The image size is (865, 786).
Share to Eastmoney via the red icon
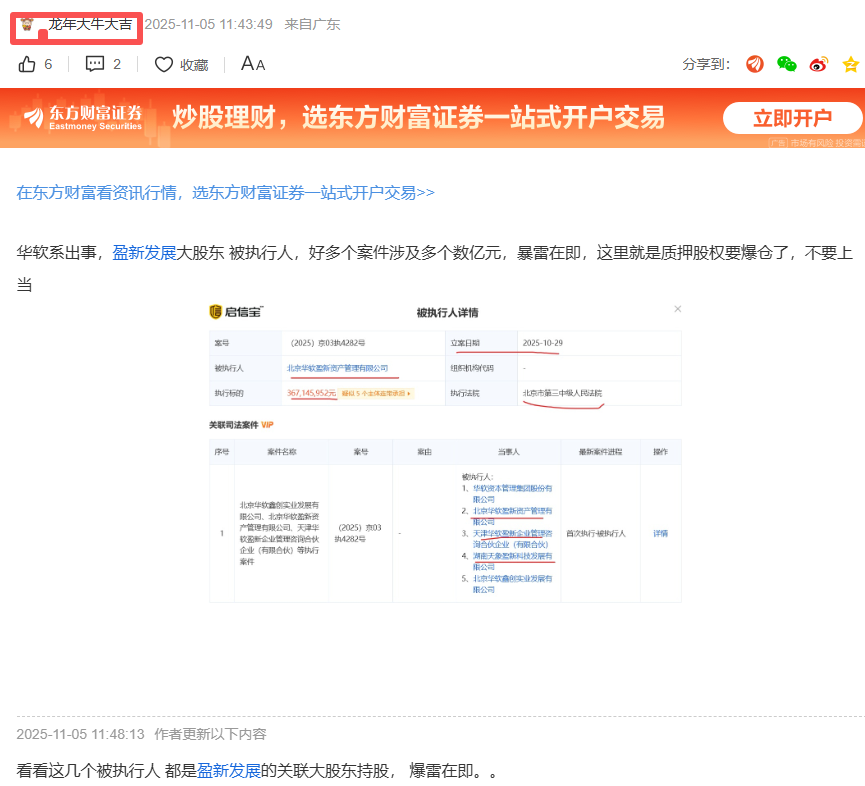[x=755, y=64]
